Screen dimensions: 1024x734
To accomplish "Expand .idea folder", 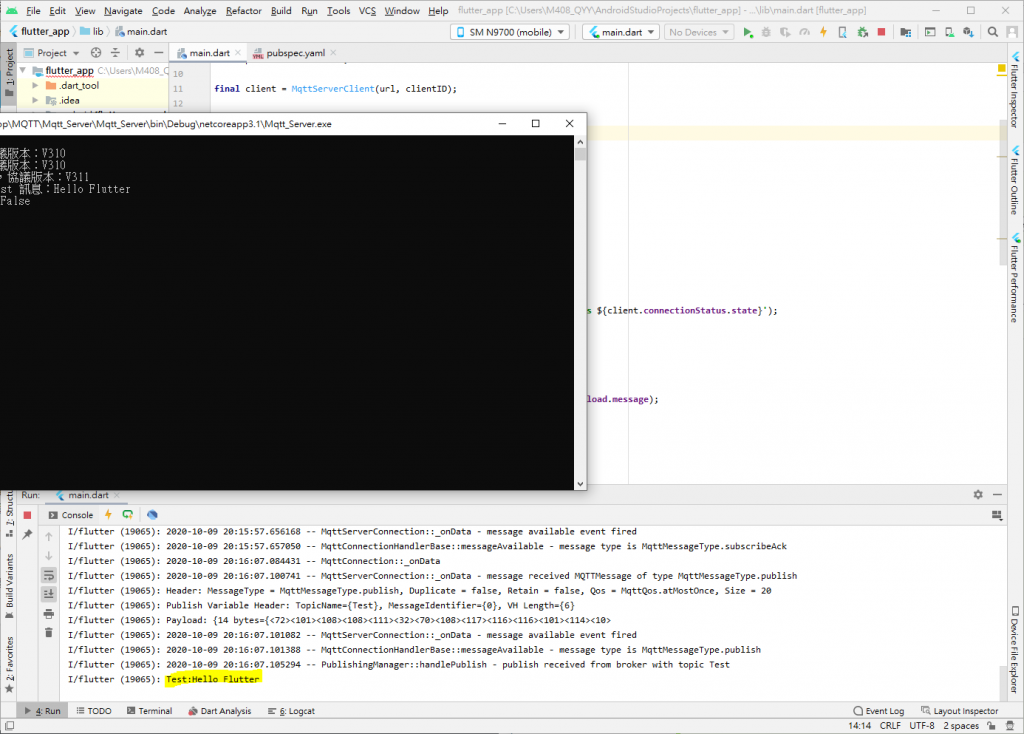I will tap(35, 101).
